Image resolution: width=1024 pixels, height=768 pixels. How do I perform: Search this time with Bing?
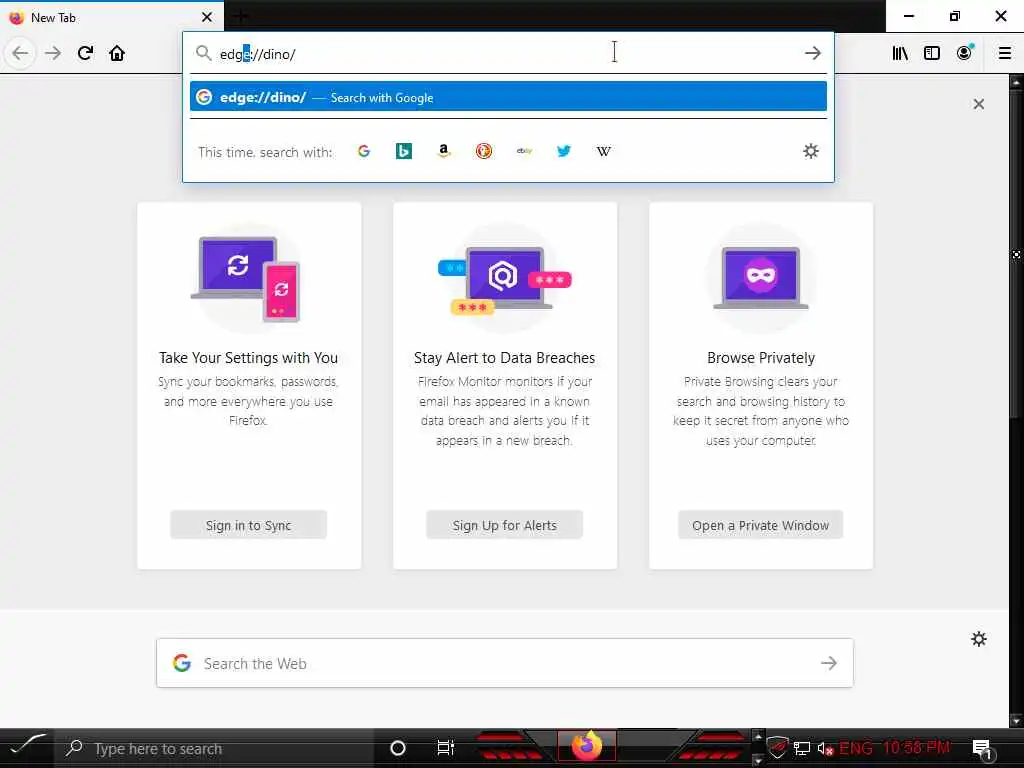404,152
